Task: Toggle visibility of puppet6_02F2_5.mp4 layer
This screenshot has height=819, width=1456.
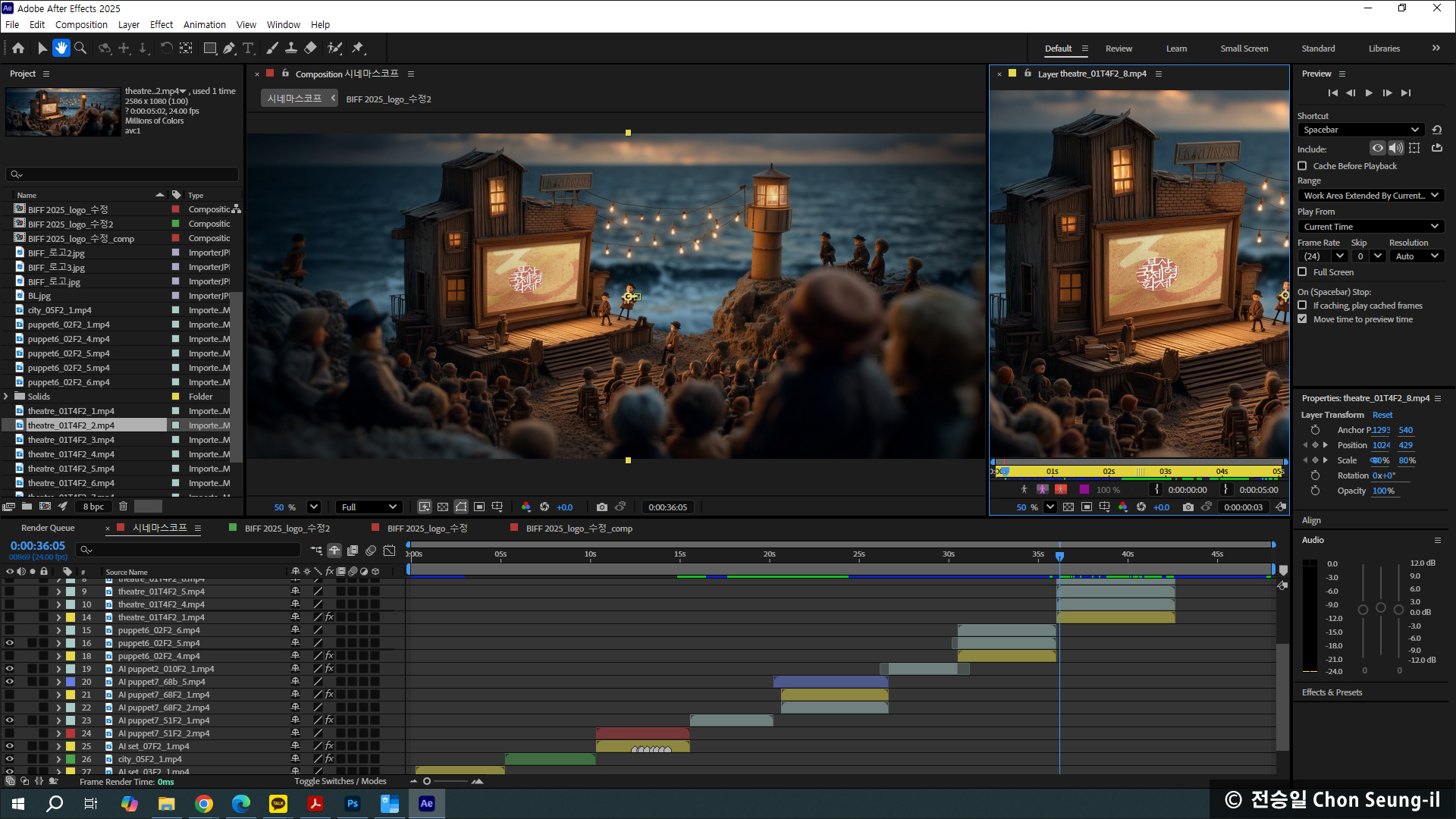Action: [10, 643]
